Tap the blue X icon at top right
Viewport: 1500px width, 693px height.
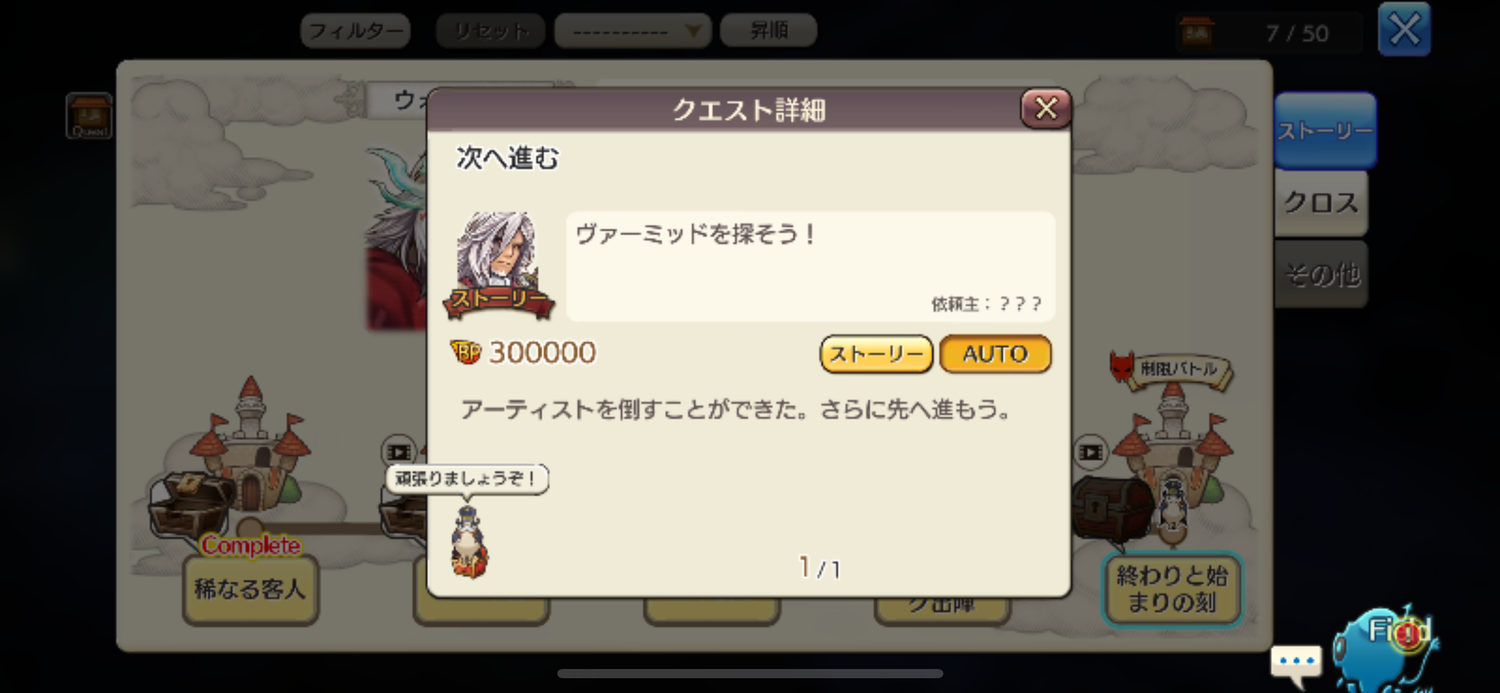[1404, 29]
